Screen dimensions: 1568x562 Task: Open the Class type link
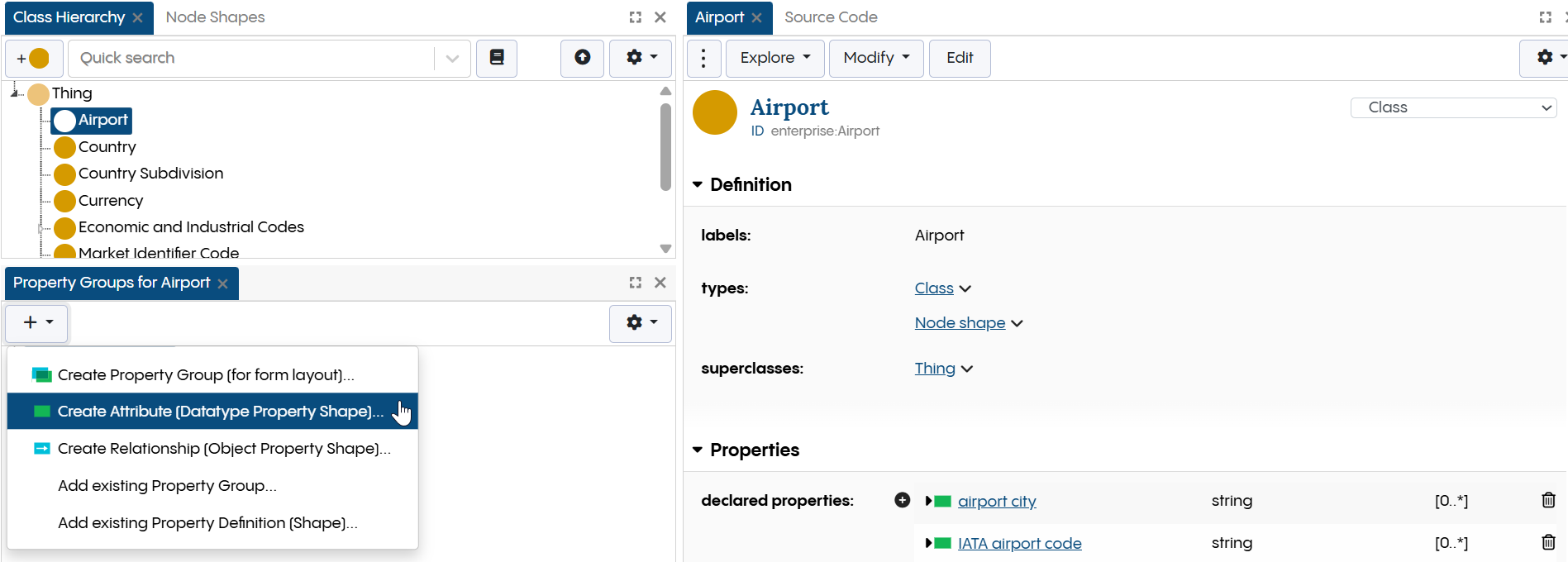934,288
